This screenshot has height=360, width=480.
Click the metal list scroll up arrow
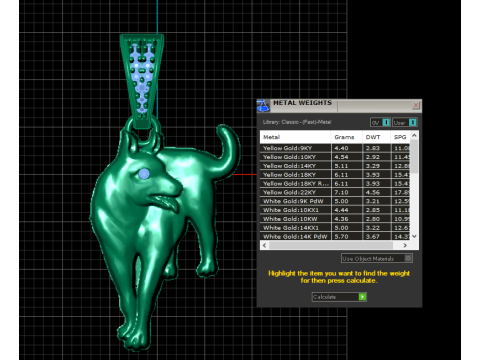pos(414,135)
